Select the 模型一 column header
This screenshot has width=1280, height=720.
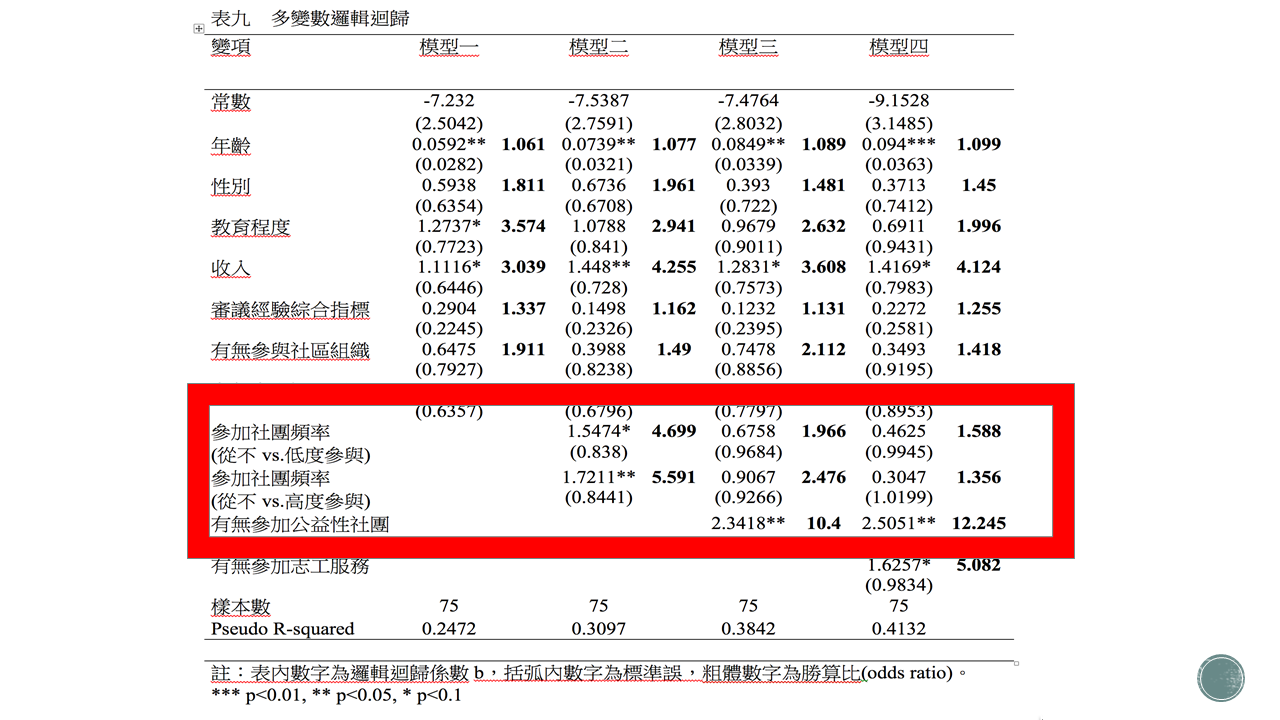pyautogui.click(x=449, y=47)
